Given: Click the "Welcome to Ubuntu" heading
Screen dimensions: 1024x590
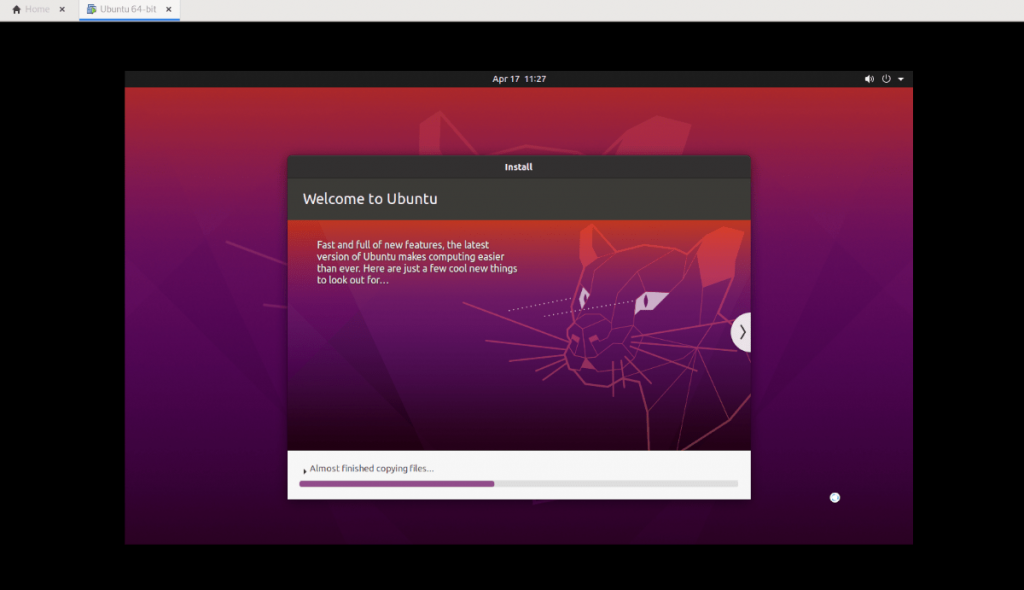Looking at the screenshot, I should [x=370, y=198].
